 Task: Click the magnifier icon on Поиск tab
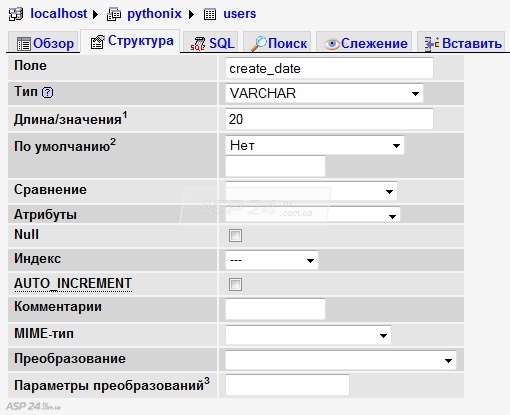pos(259,44)
